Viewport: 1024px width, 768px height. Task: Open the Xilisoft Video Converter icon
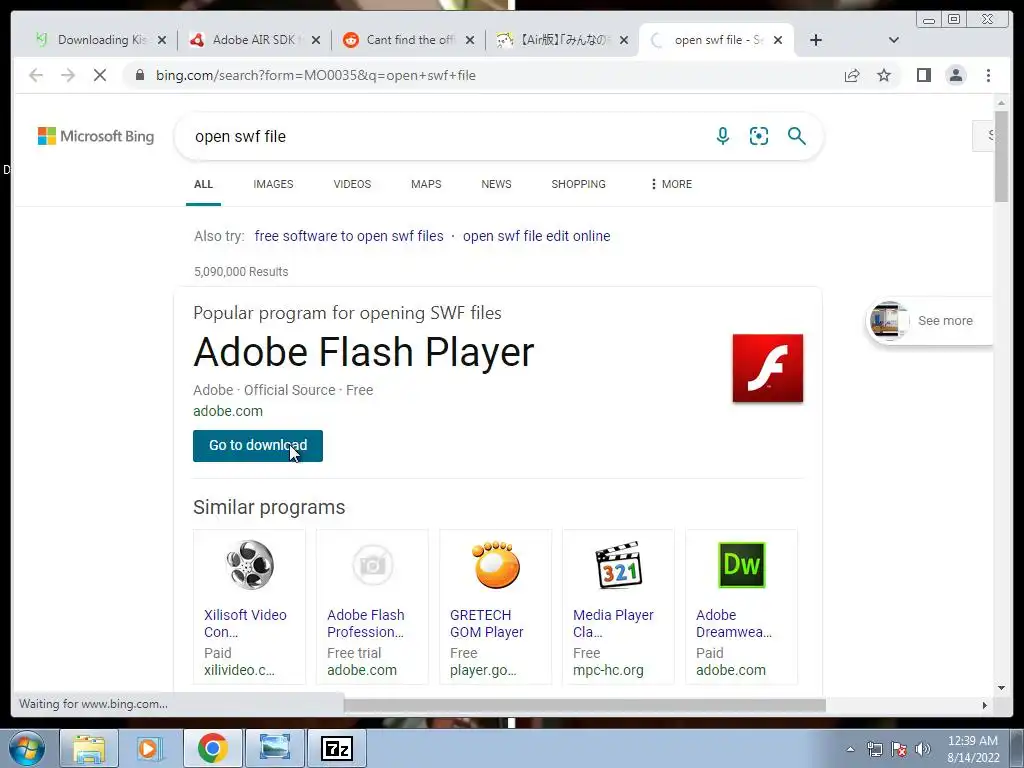(249, 565)
